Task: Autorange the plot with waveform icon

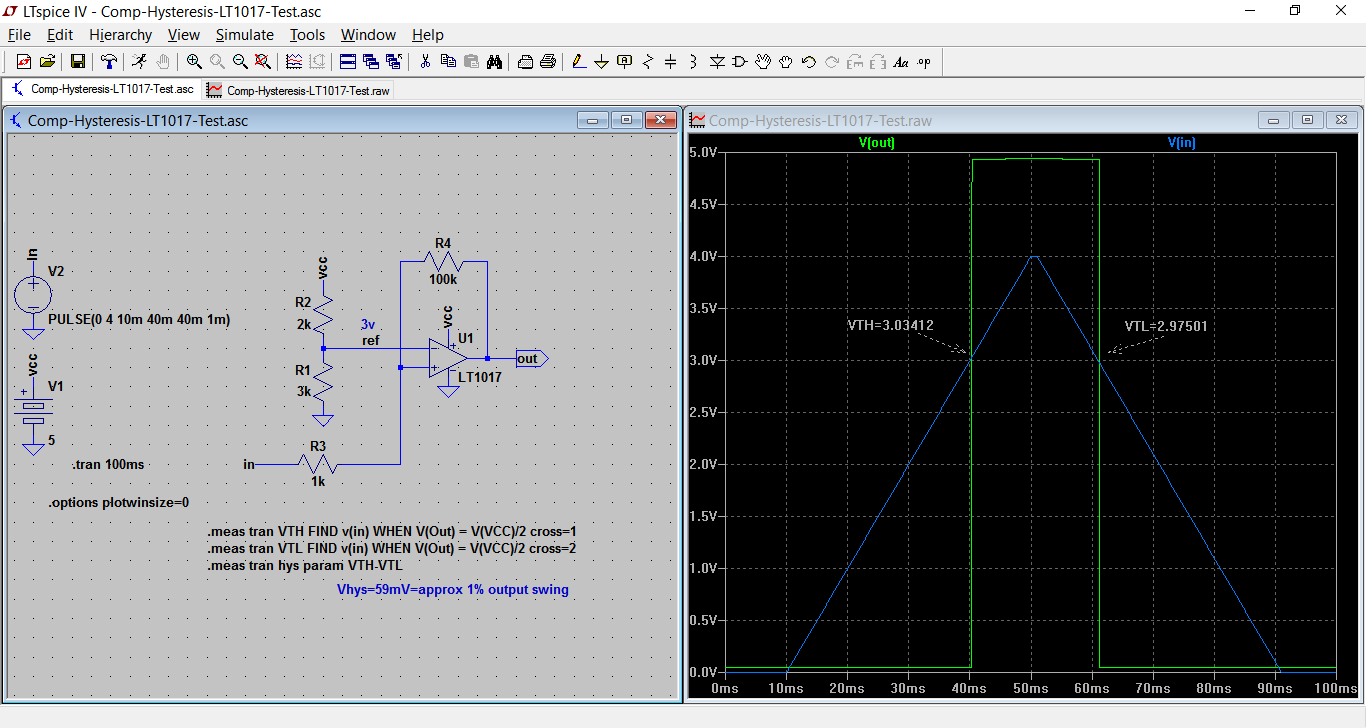Action: pyautogui.click(x=294, y=62)
